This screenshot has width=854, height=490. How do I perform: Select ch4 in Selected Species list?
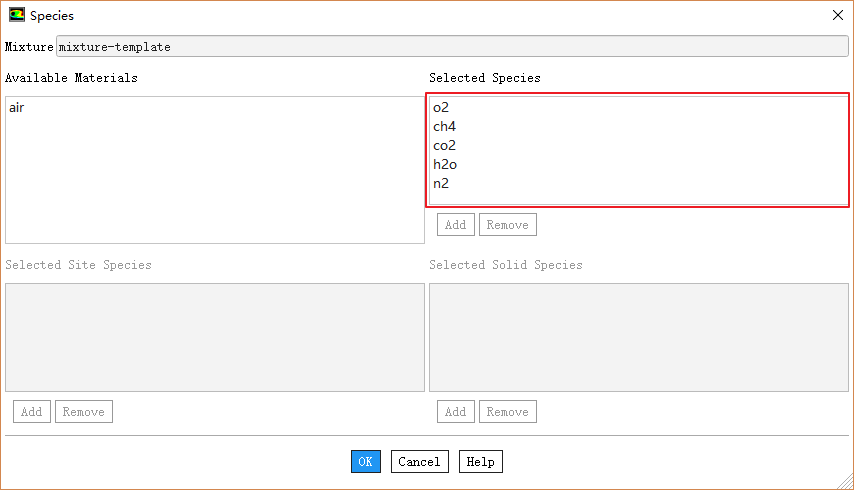(444, 126)
